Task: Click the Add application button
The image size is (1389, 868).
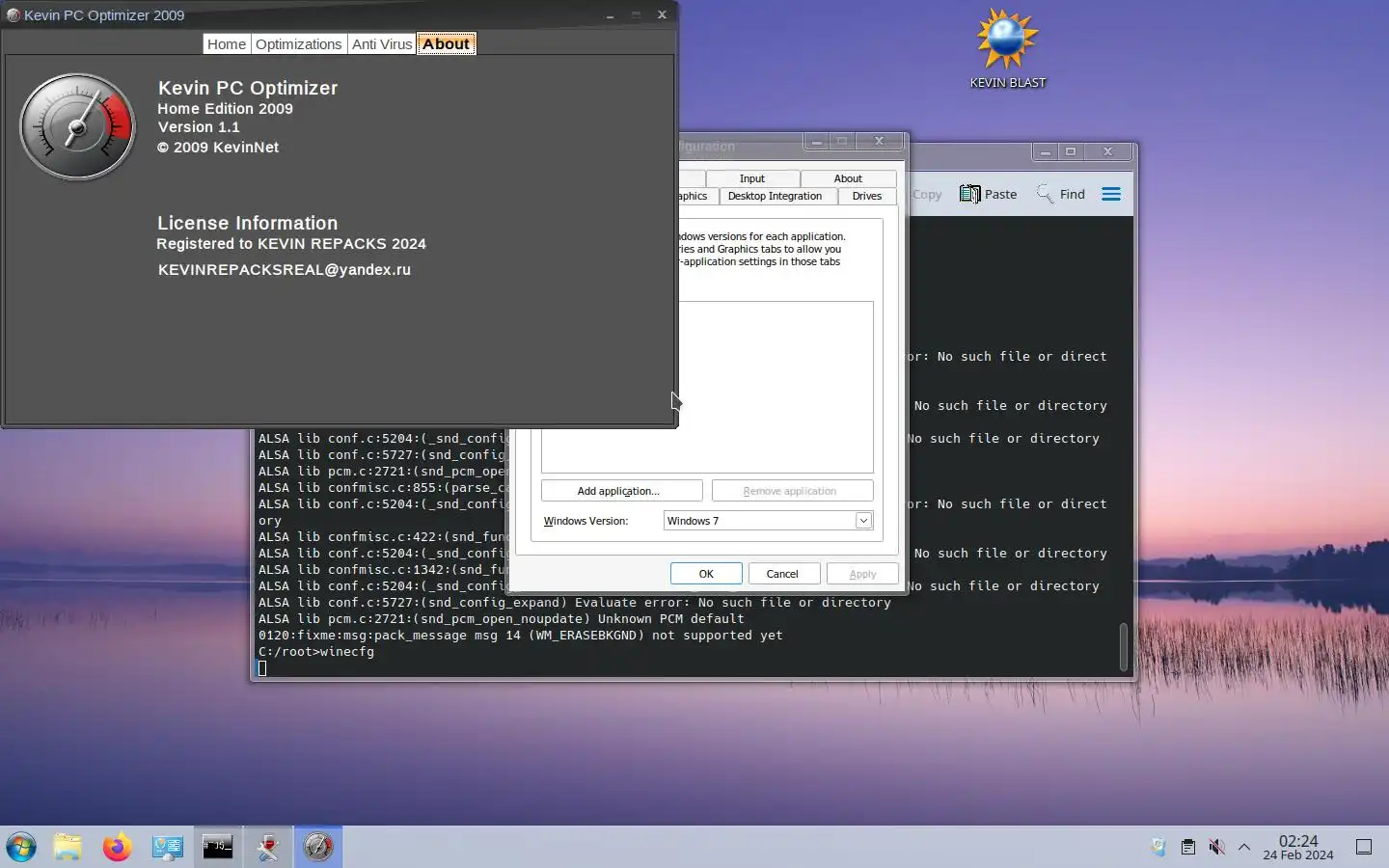Action: click(x=621, y=491)
